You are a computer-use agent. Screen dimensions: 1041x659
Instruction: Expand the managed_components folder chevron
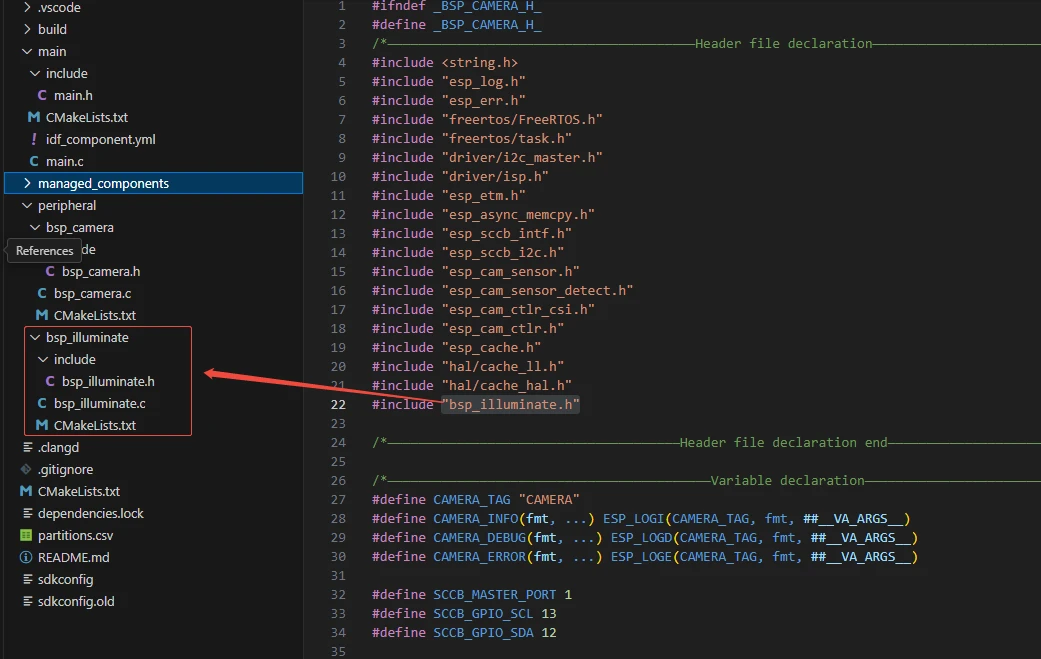27,183
